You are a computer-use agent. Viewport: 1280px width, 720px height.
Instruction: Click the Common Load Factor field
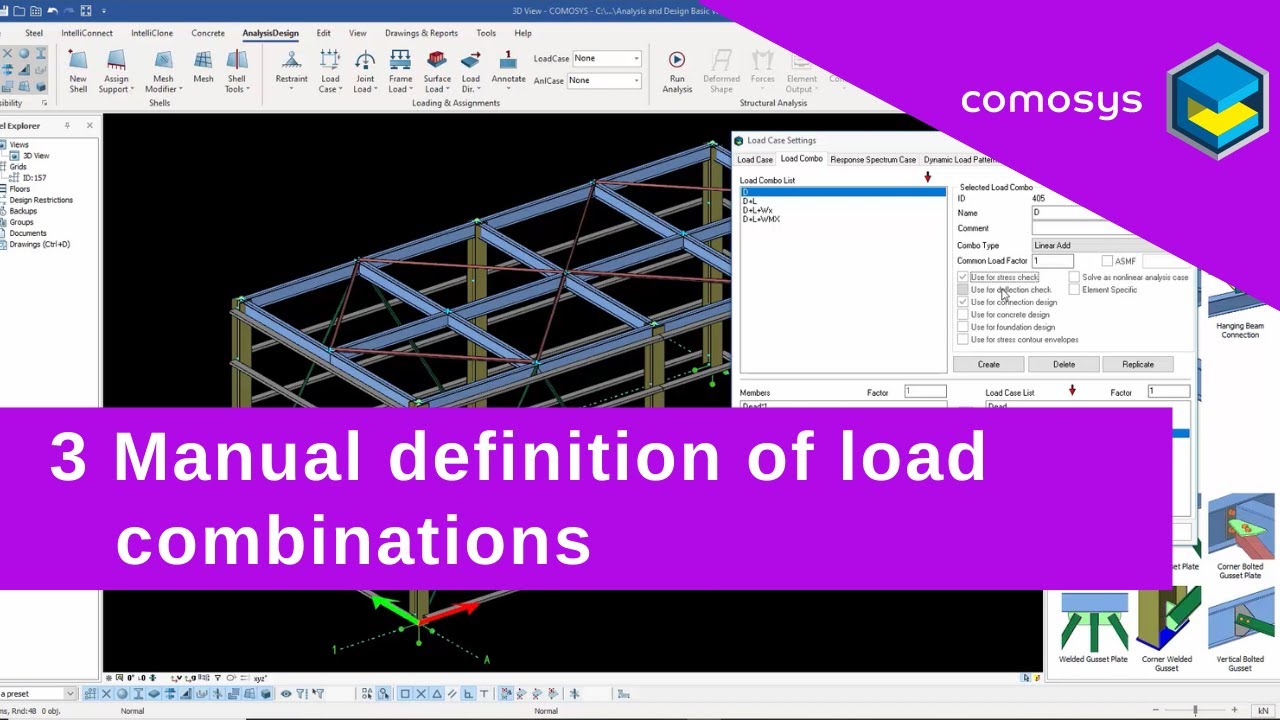click(x=1052, y=261)
